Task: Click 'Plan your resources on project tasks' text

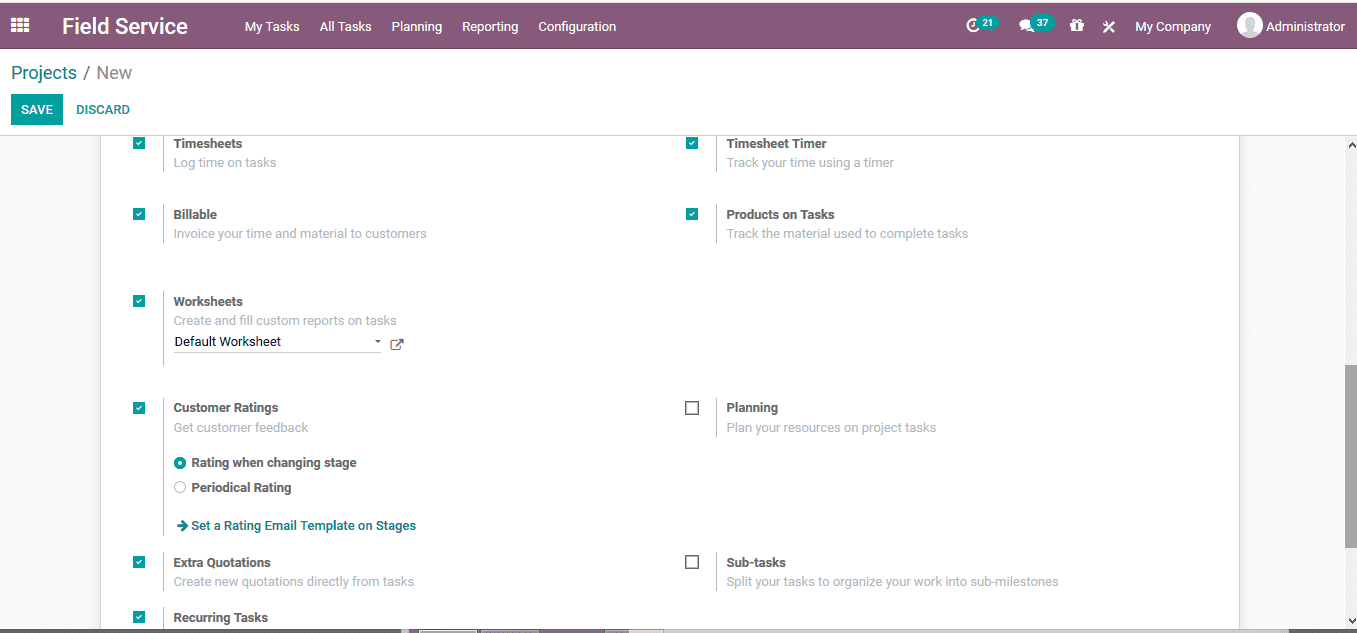Action: 831,428
